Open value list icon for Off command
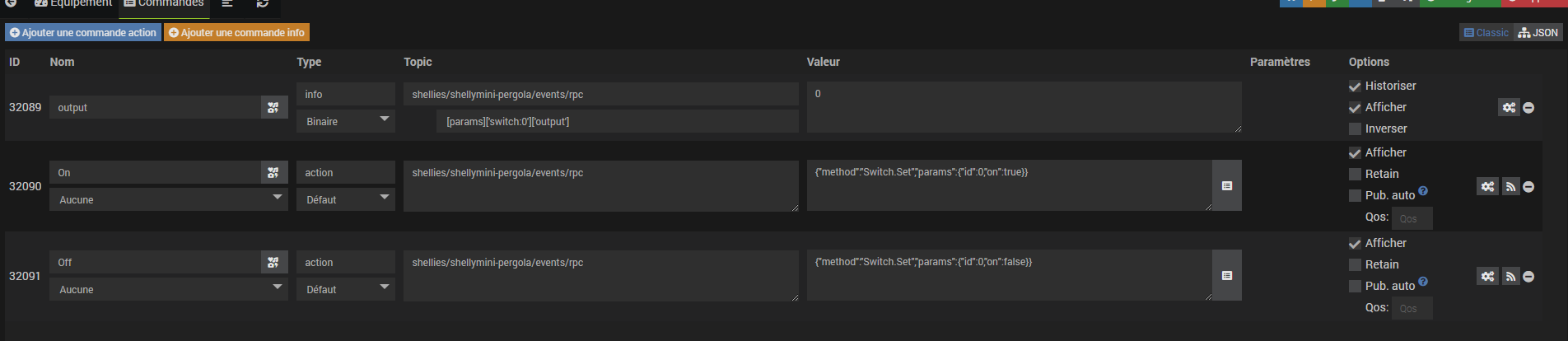 (x=1226, y=276)
